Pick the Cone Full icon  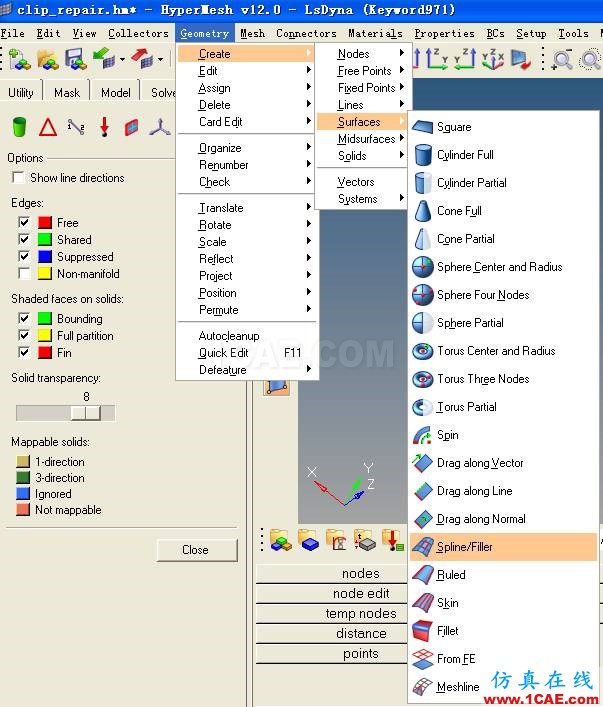(423, 211)
